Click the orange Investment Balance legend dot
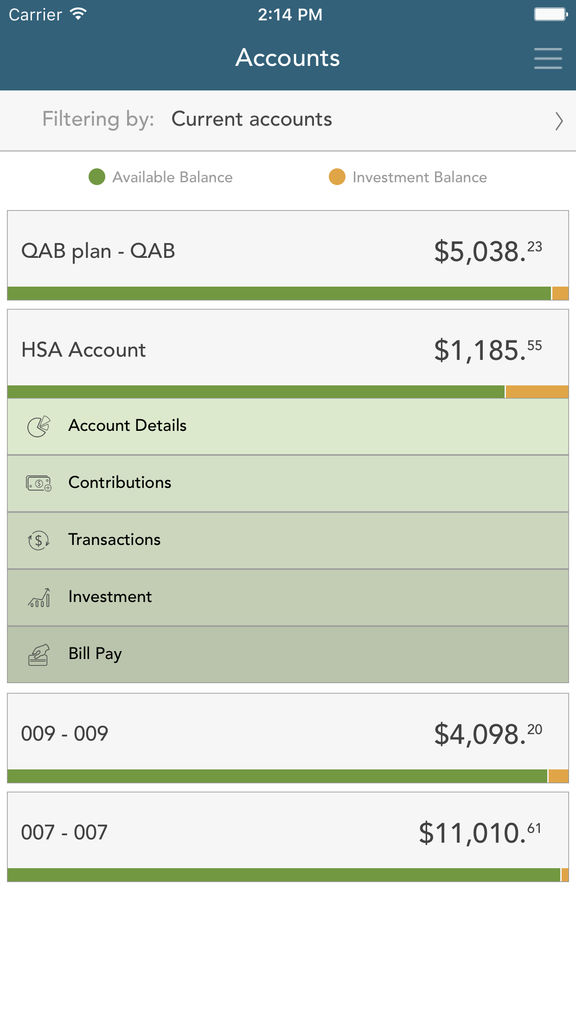The image size is (576, 1024). [x=337, y=177]
